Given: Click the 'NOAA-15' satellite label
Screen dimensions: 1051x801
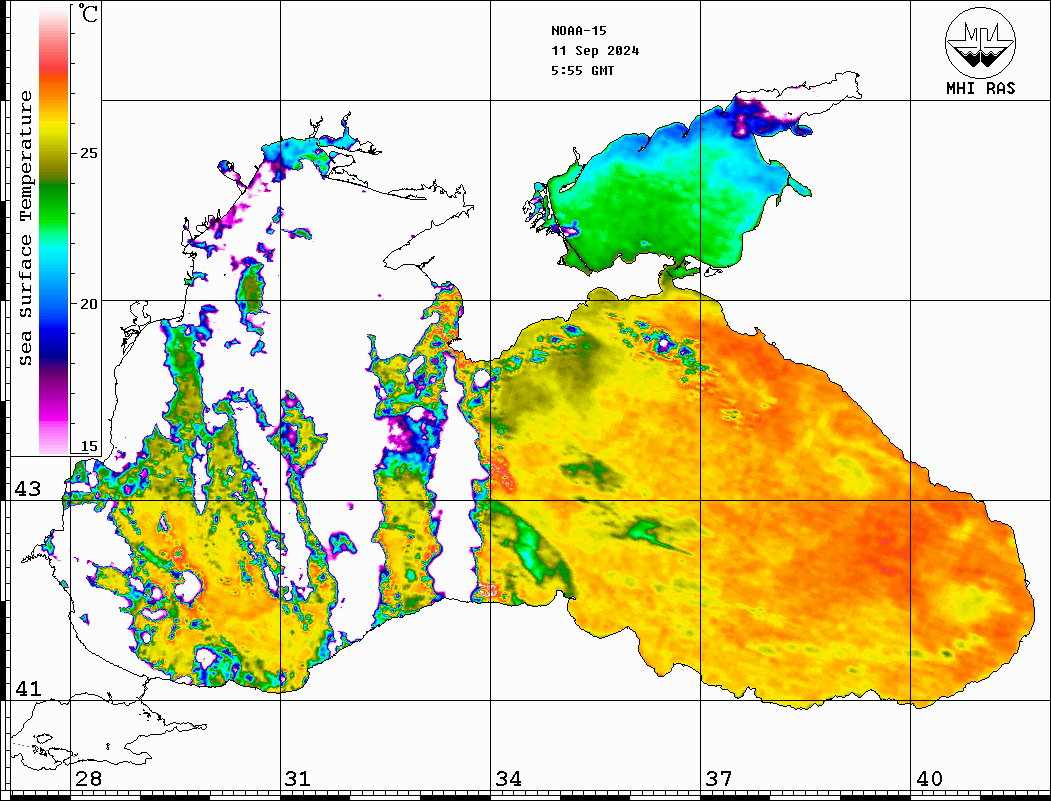Looking at the screenshot, I should click(x=578, y=31).
